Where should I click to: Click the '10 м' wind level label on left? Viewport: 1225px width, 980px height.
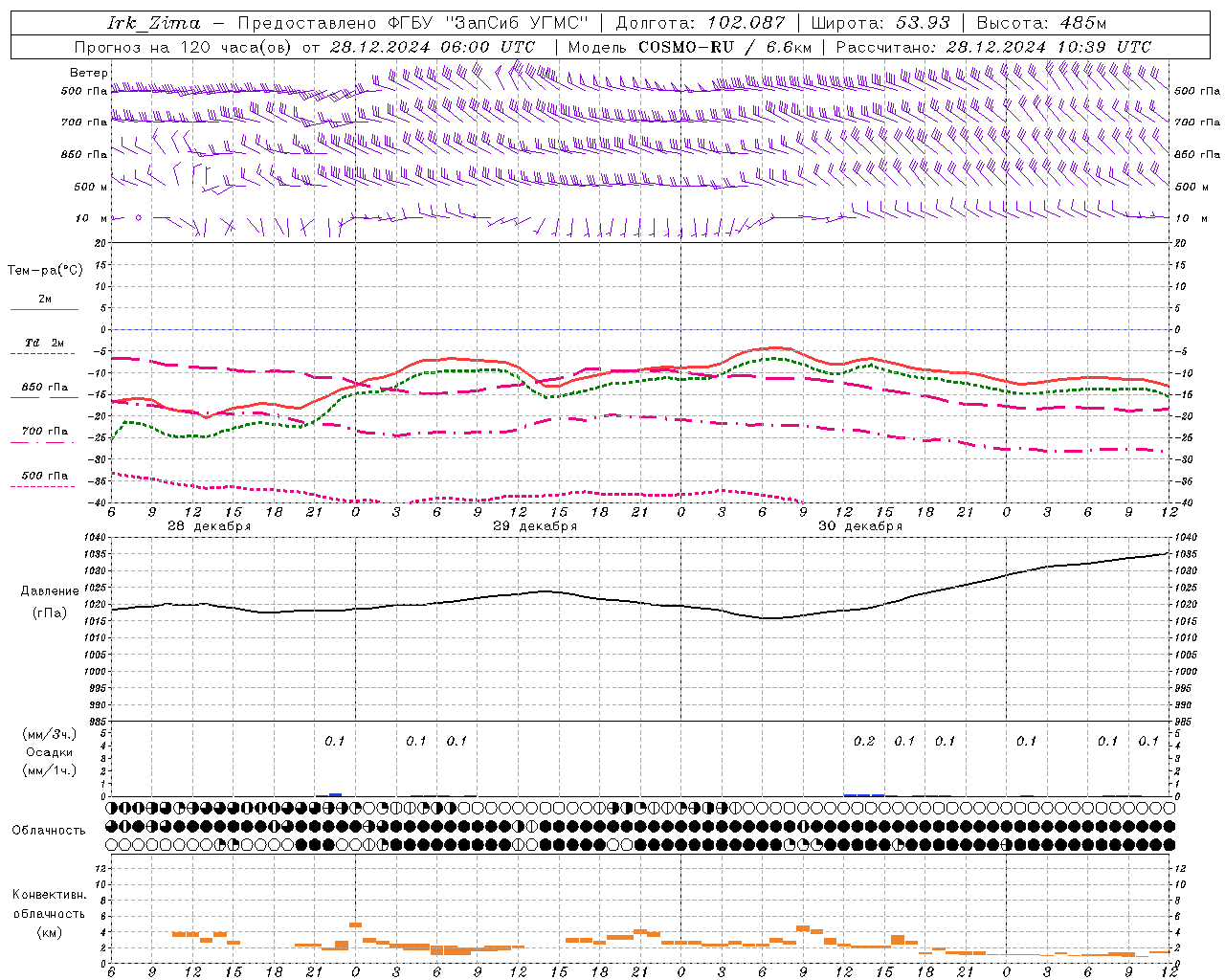90,218
